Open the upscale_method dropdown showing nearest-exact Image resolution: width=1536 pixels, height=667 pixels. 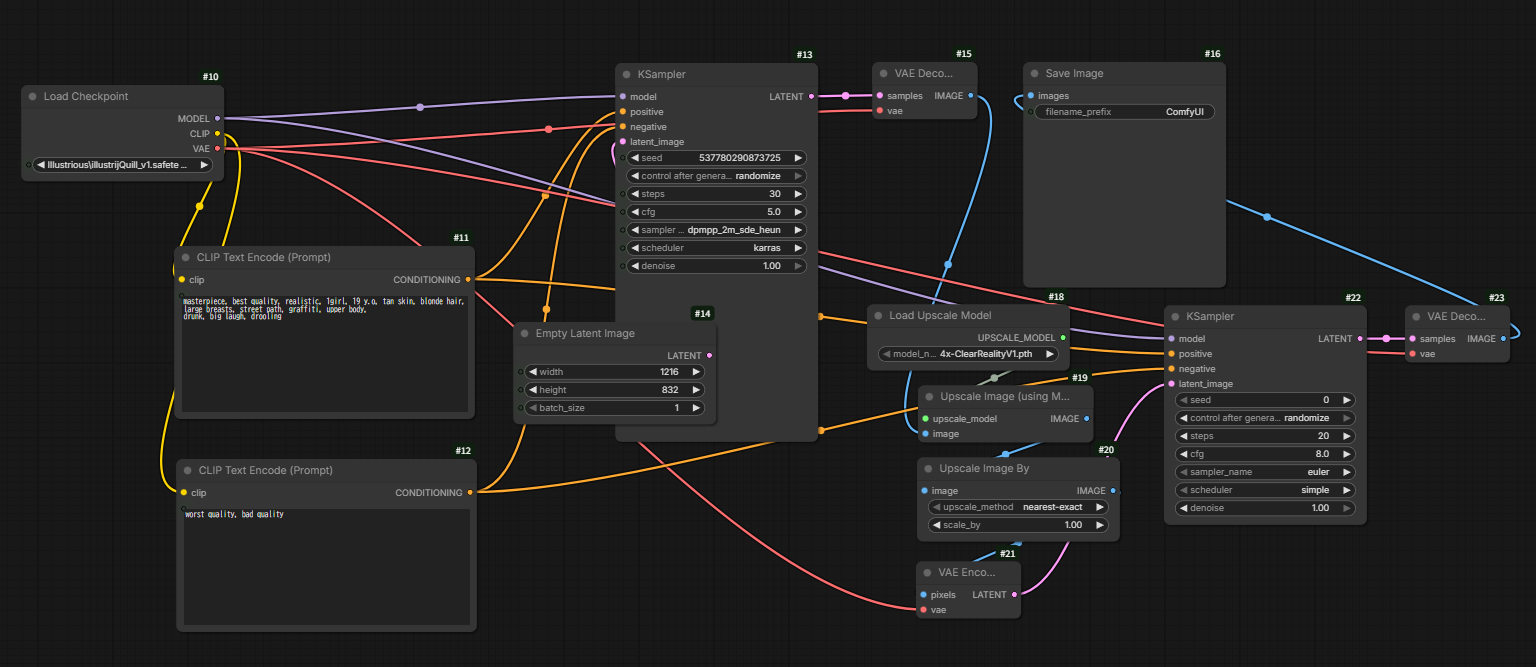(1018, 507)
